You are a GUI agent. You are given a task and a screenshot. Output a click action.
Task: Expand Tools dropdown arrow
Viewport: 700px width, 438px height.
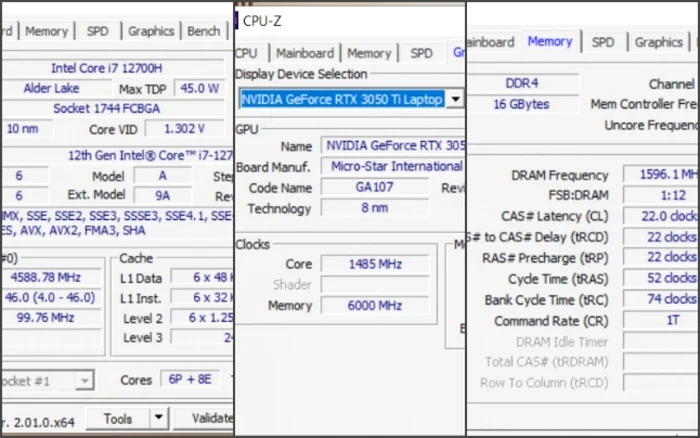158,419
